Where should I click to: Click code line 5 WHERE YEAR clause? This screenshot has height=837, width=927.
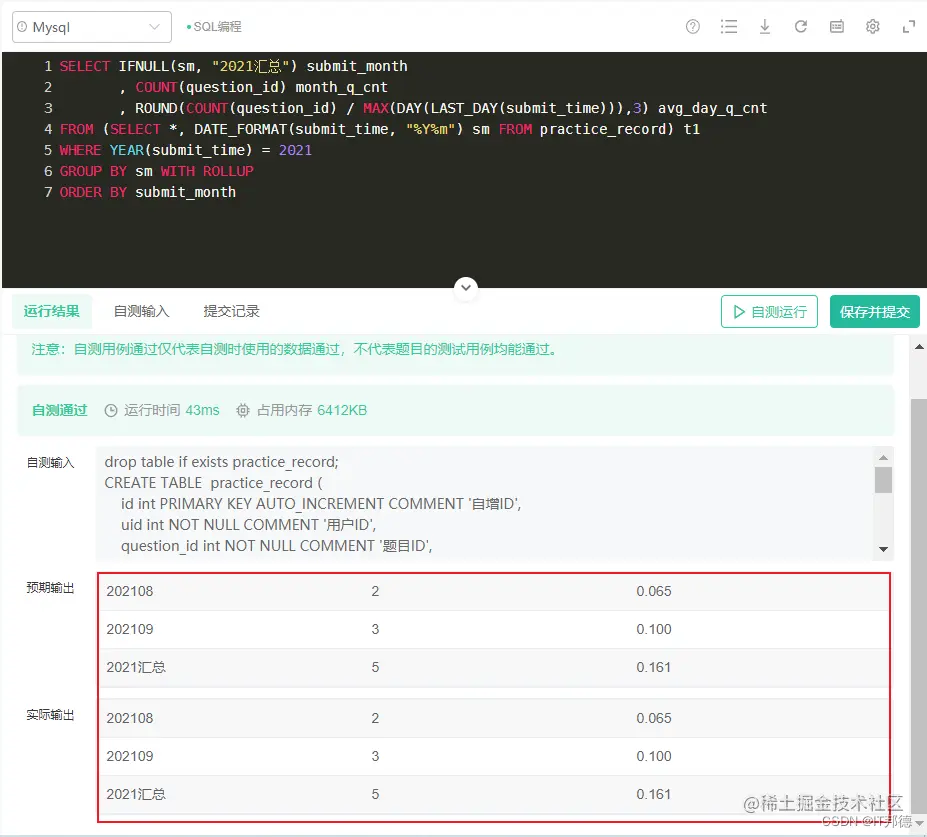point(185,150)
